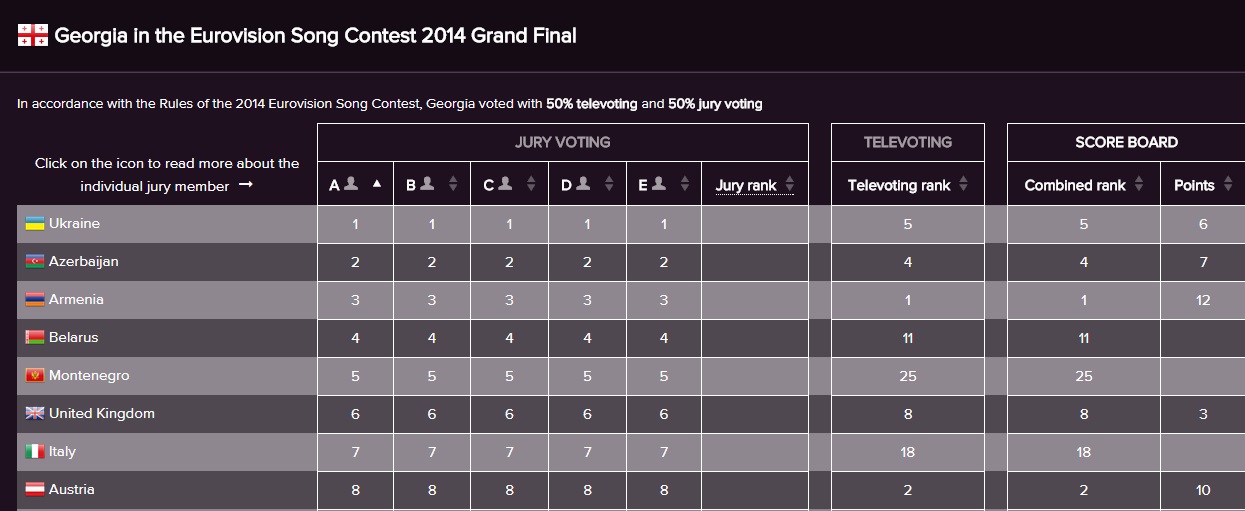Image resolution: width=1245 pixels, height=511 pixels.
Task: Click the United Kingdom flag icon
Action: [36, 414]
